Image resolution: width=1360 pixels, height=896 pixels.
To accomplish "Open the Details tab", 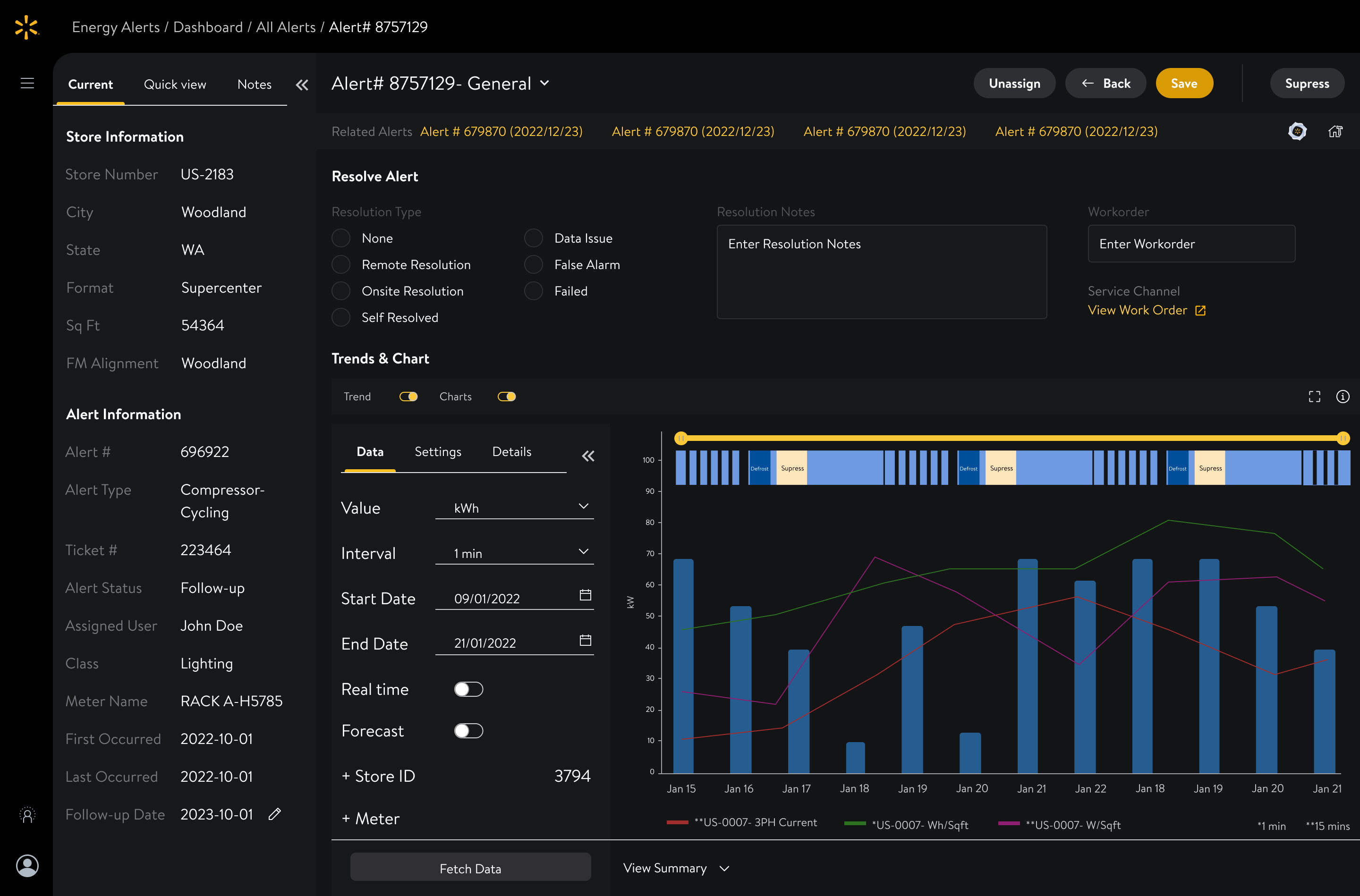I will click(x=511, y=452).
